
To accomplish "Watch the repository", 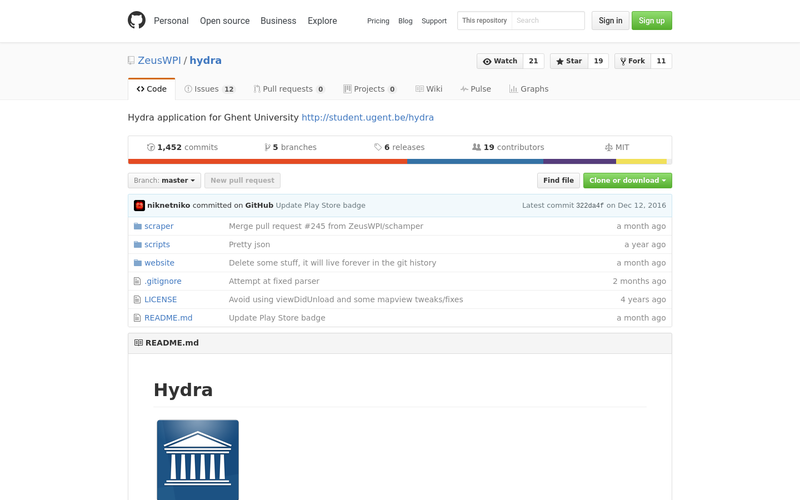I will pyautogui.click(x=500, y=61).
